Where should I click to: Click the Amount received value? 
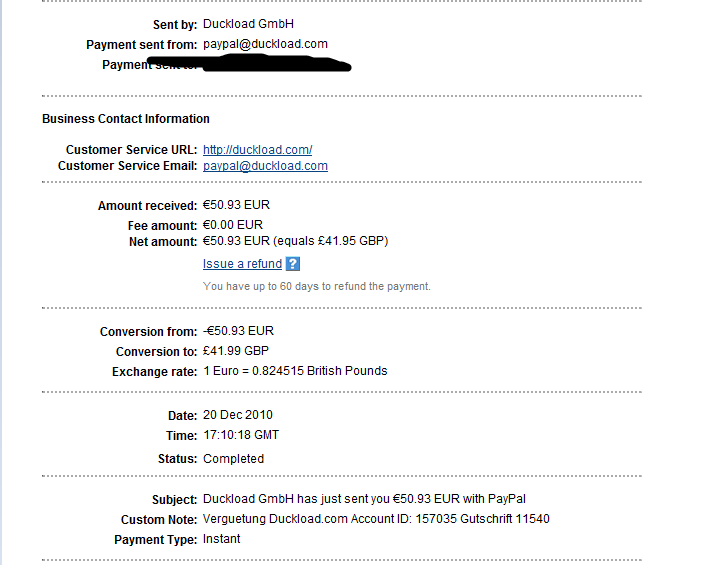[236, 205]
